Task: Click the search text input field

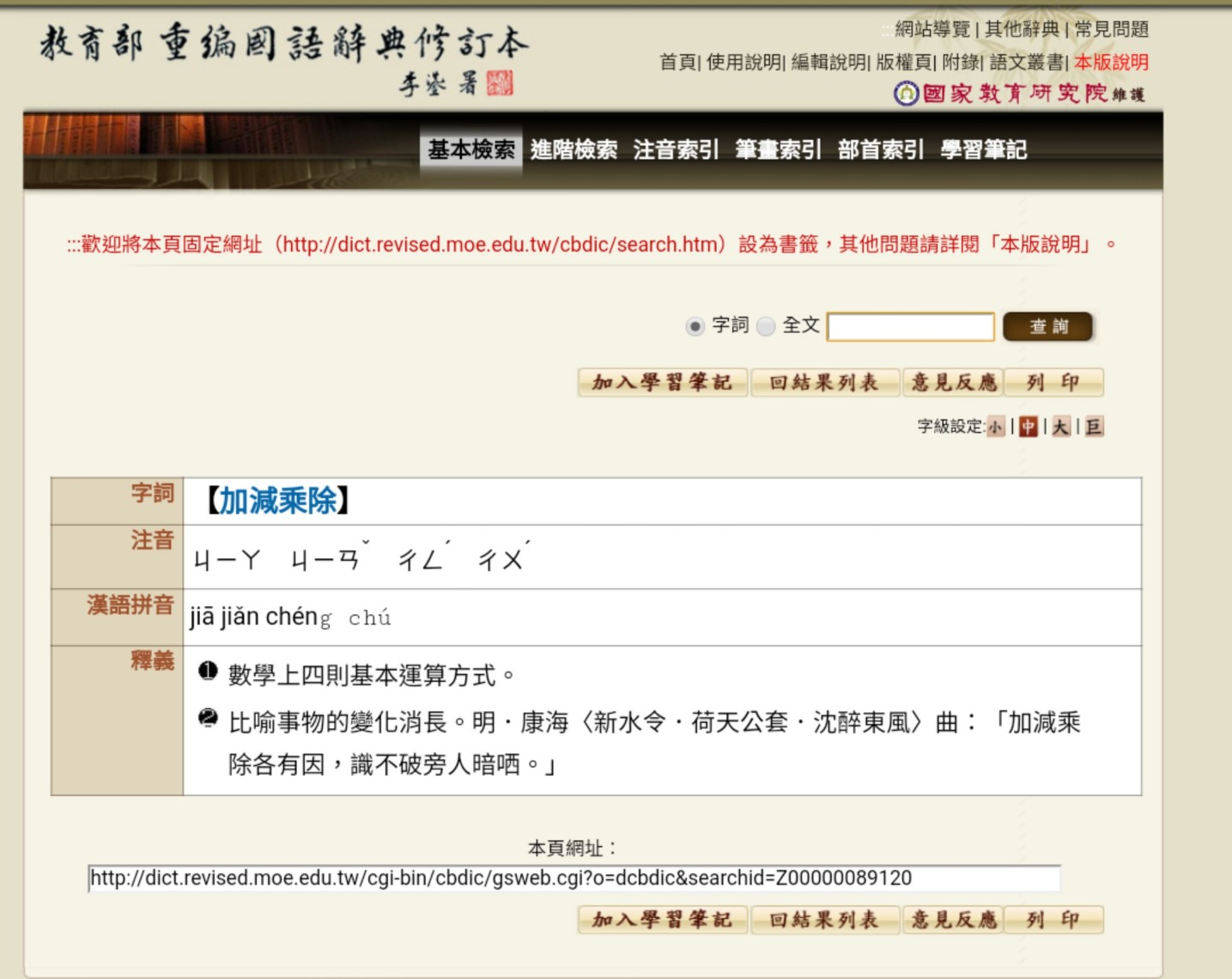Action: (x=910, y=326)
